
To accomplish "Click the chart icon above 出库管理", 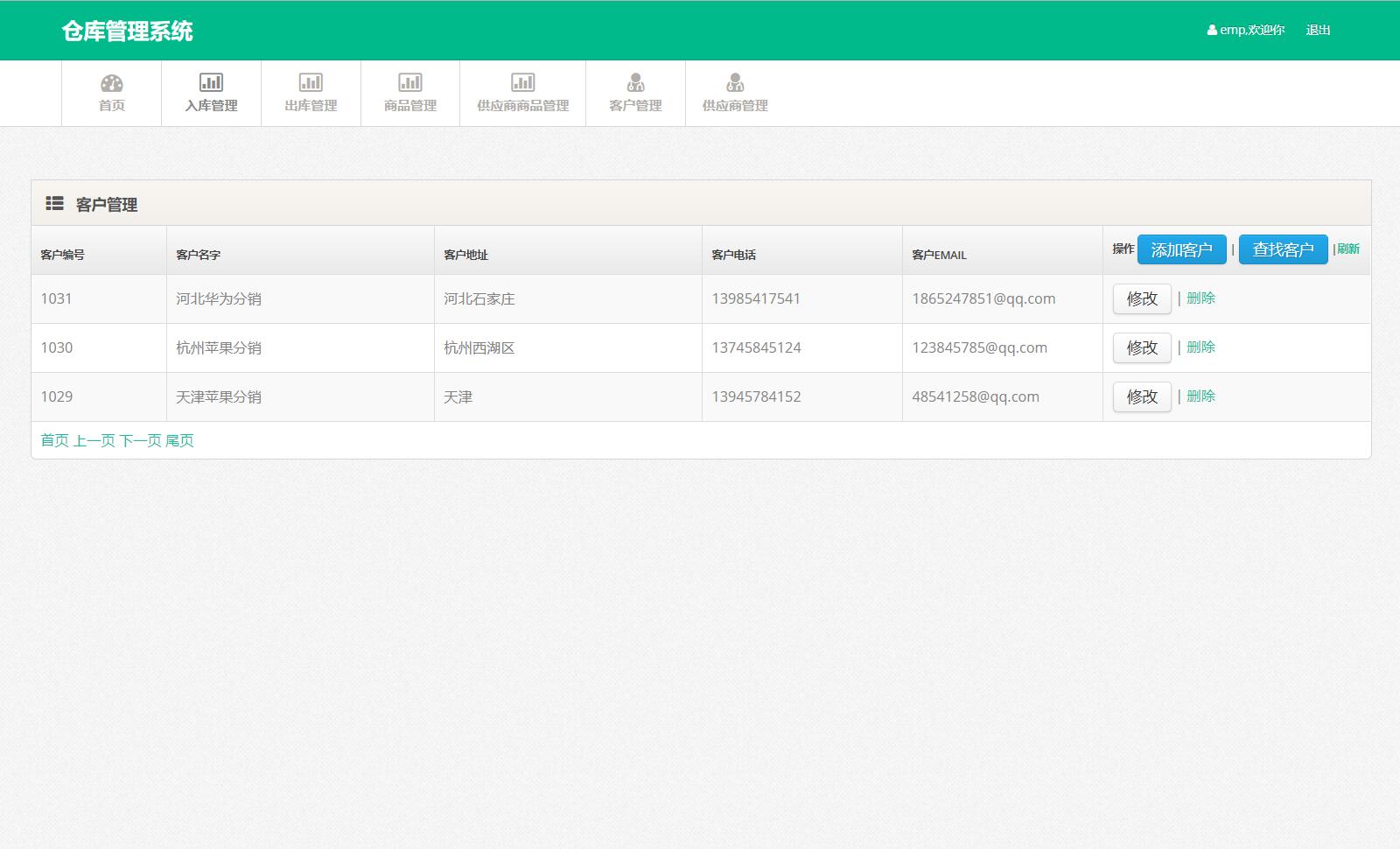I will 311,82.
